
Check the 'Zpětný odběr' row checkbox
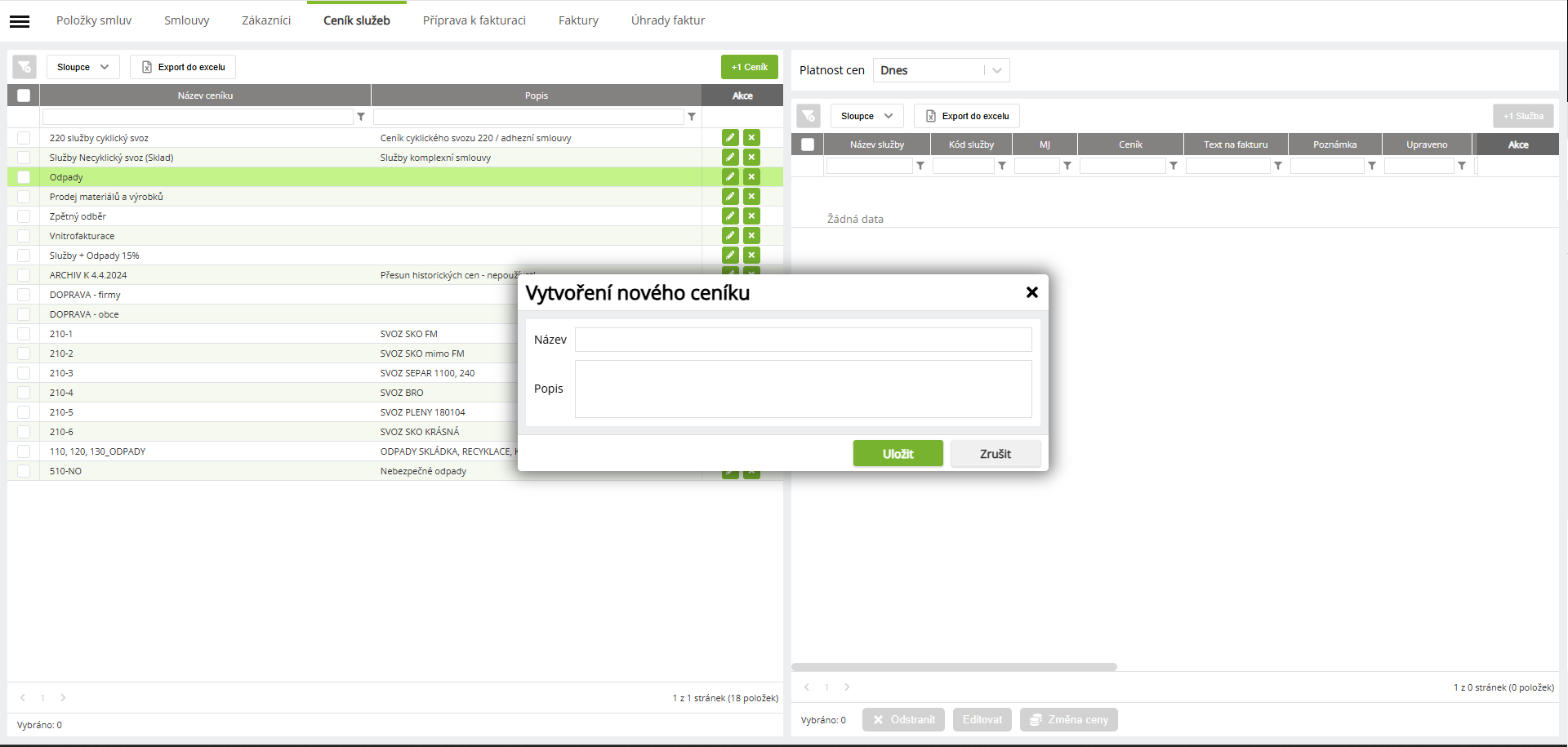click(x=24, y=216)
